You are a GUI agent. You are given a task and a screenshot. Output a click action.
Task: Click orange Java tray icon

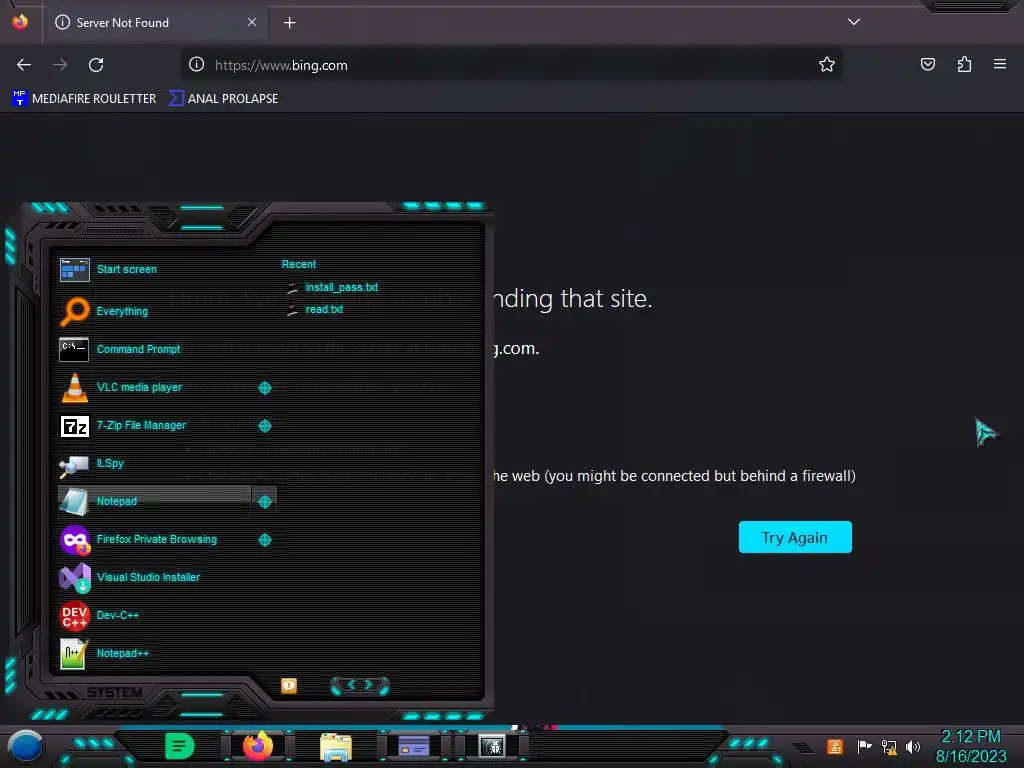[x=835, y=746]
